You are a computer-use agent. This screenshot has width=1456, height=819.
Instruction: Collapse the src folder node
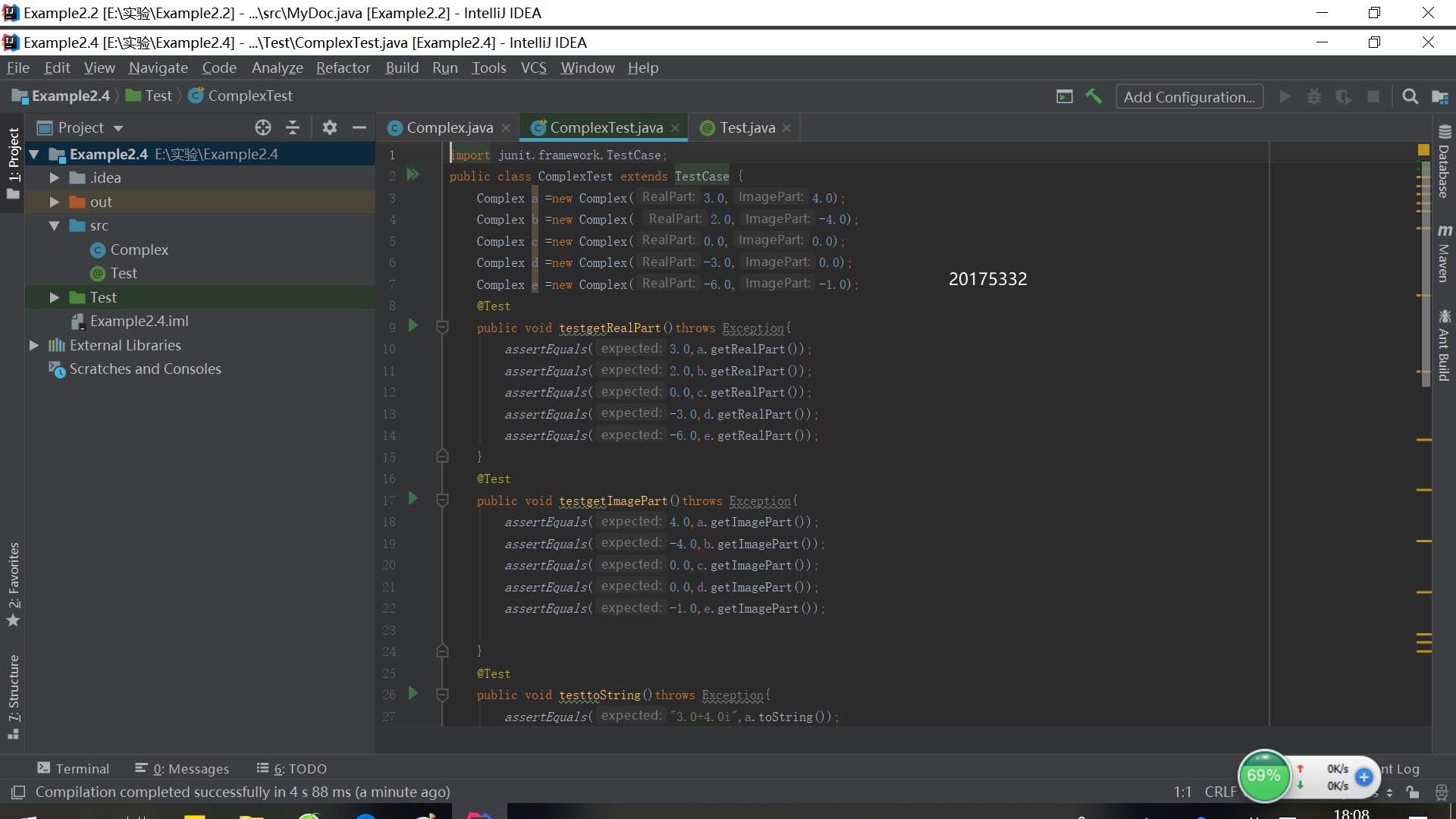[x=55, y=226]
